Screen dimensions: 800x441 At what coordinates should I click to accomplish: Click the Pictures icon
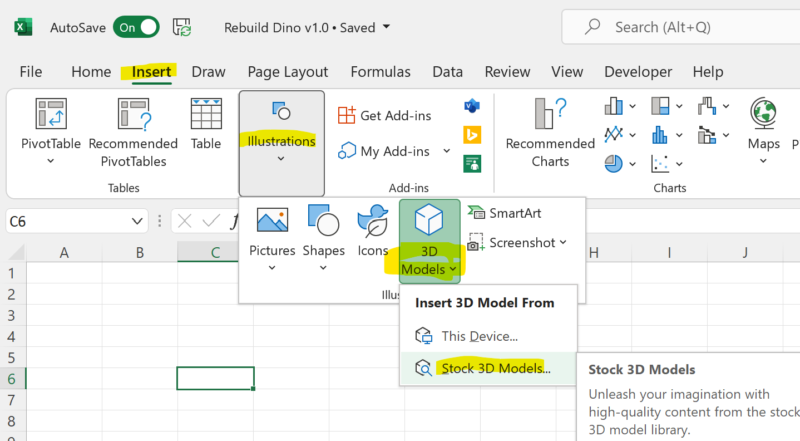point(272,220)
